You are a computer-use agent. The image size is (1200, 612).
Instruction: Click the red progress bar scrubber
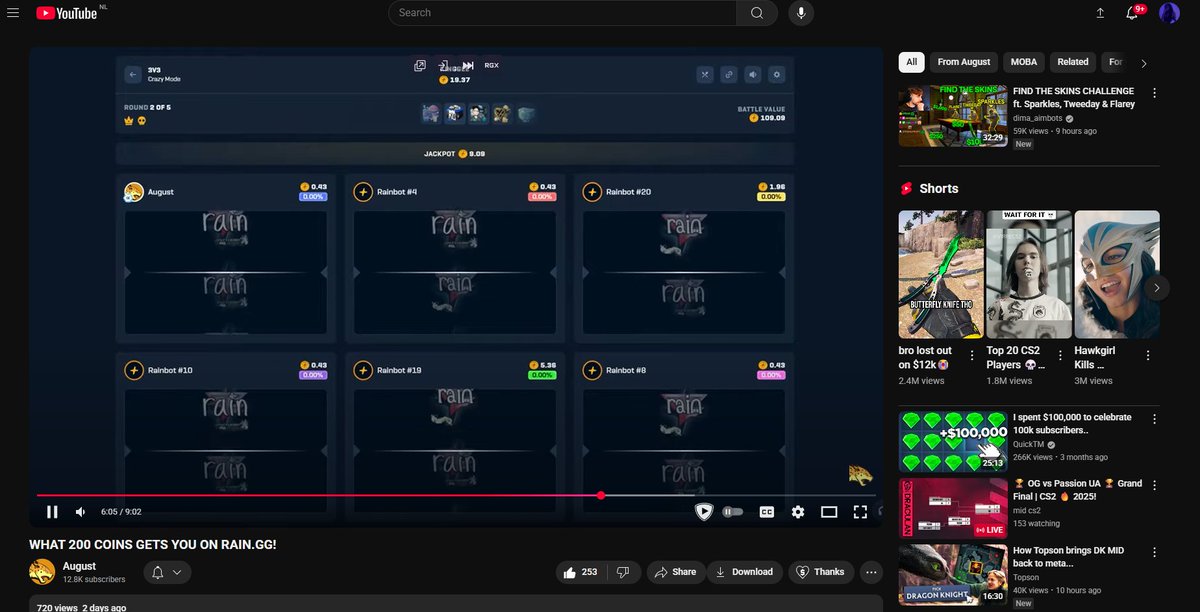pos(601,495)
